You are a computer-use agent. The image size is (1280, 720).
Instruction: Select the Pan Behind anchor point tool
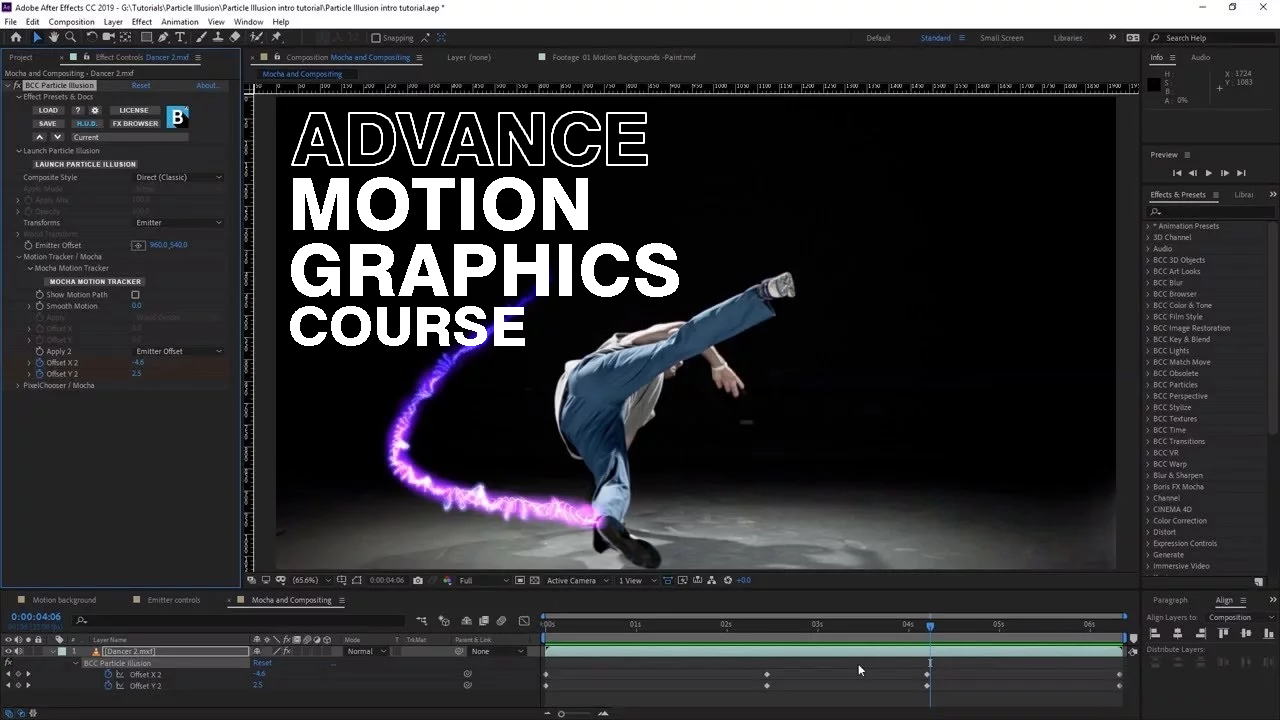click(126, 37)
